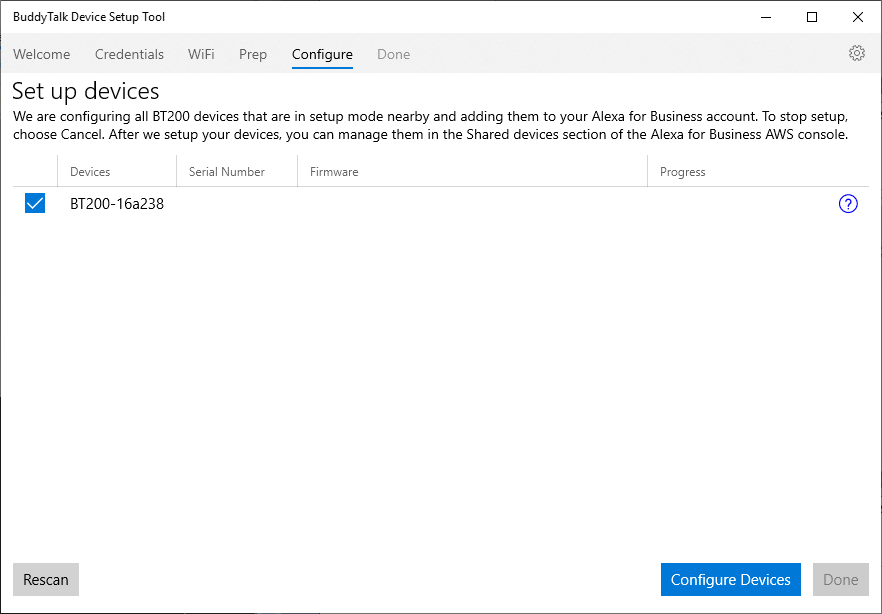Select the BT200-16a238 device row

[x=441, y=204]
